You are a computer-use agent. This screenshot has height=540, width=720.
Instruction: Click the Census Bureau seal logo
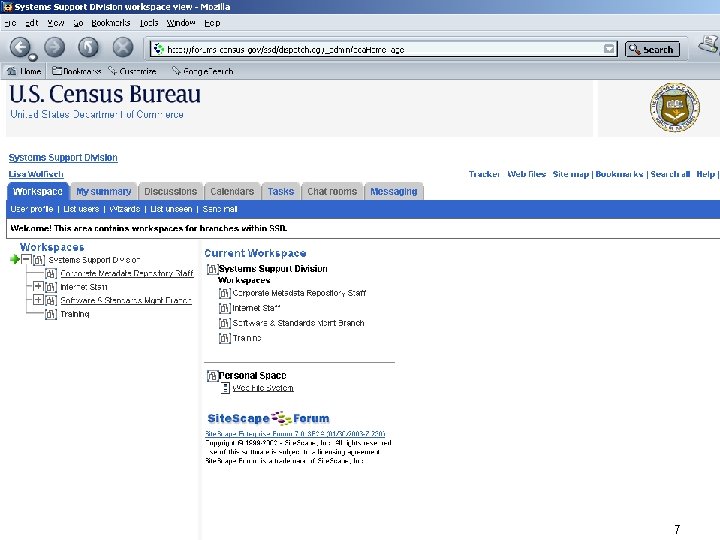pos(675,107)
